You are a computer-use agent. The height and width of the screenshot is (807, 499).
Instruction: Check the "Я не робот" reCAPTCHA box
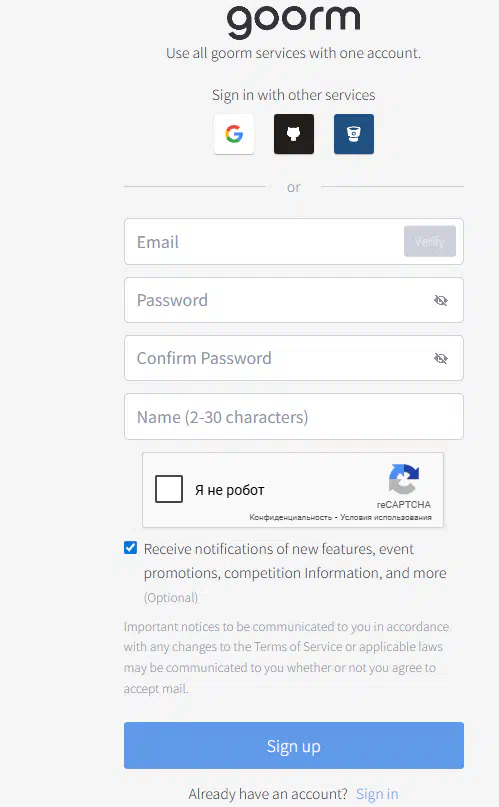(169, 489)
